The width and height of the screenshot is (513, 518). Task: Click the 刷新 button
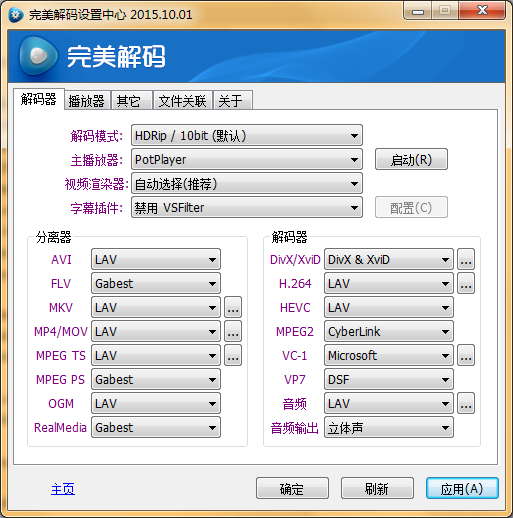click(x=377, y=488)
